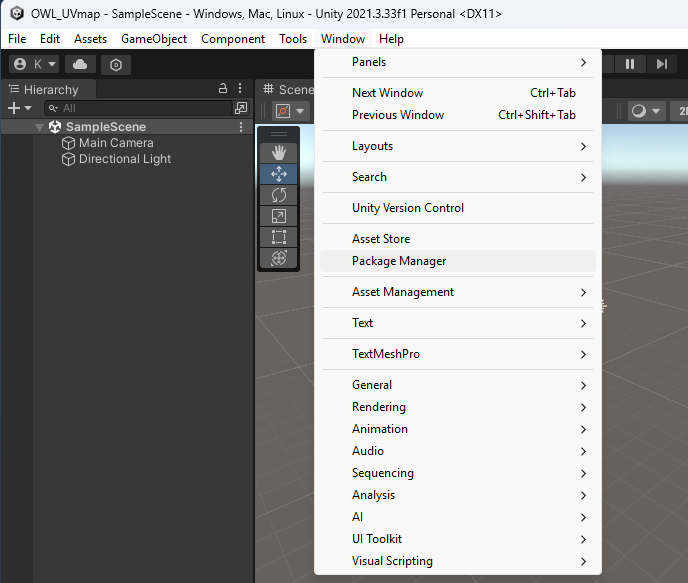Choose Asset Store menu entry
The height and width of the screenshot is (583, 688).
pos(458,239)
